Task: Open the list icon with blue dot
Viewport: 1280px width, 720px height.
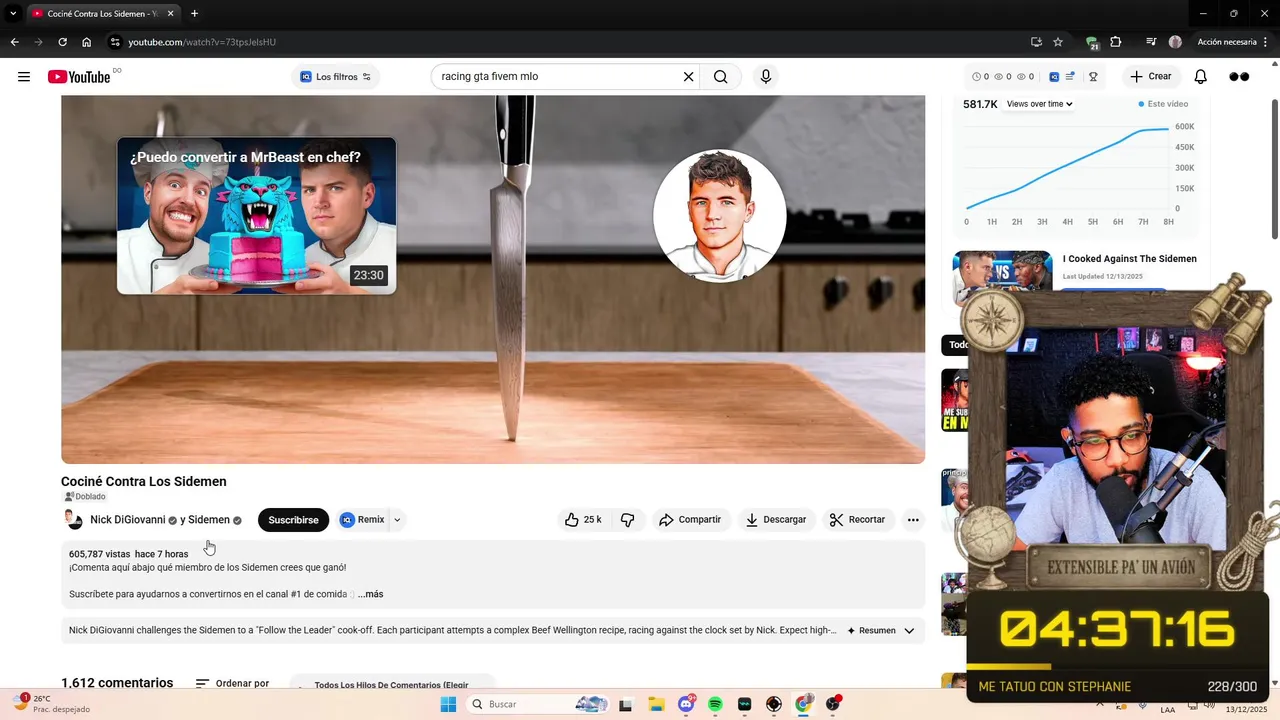Action: pyautogui.click(x=1070, y=77)
